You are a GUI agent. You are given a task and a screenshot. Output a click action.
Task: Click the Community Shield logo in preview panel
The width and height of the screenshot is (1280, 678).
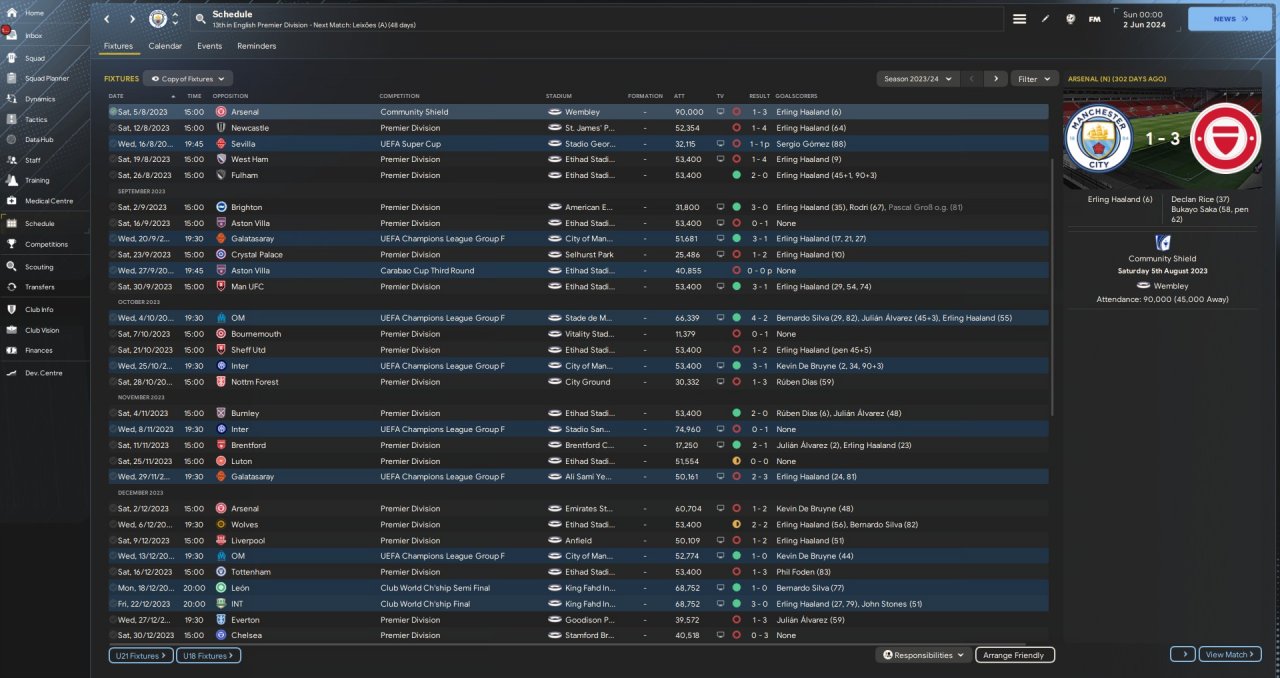[x=1162, y=241]
